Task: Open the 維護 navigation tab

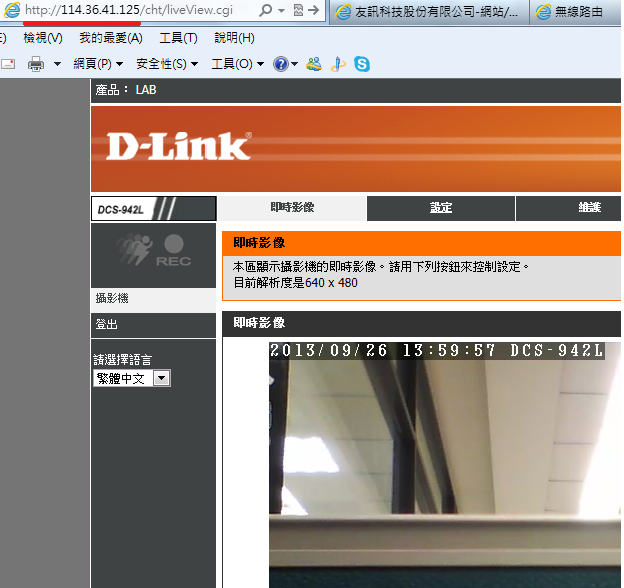Action: coord(590,208)
